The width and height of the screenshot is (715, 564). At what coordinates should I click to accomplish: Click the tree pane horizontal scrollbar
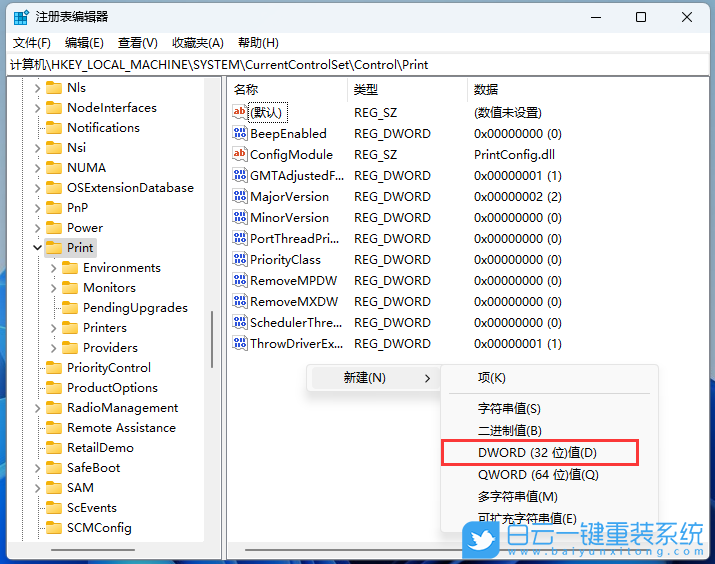pyautogui.click(x=93, y=550)
